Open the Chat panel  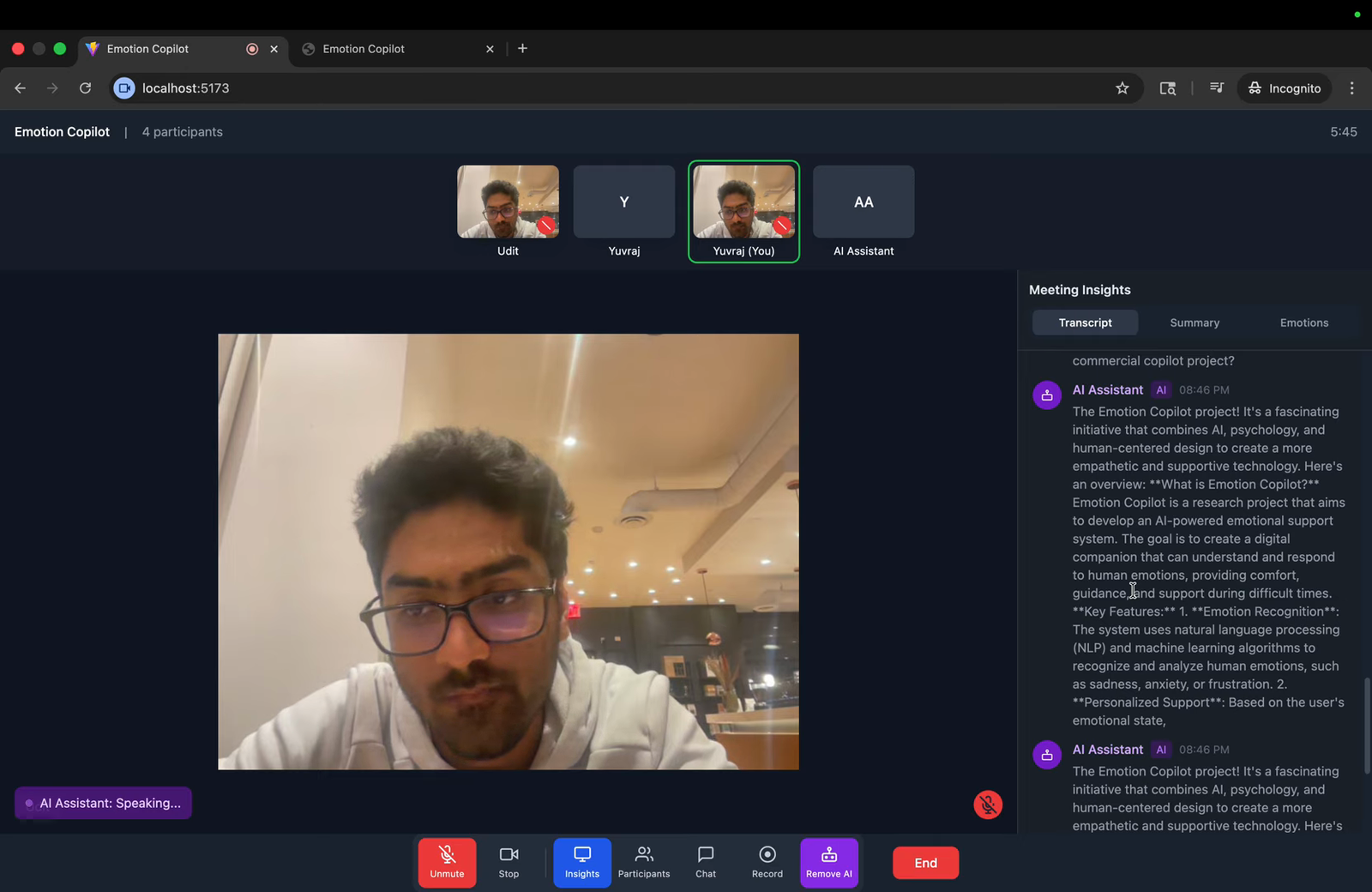[x=706, y=862]
